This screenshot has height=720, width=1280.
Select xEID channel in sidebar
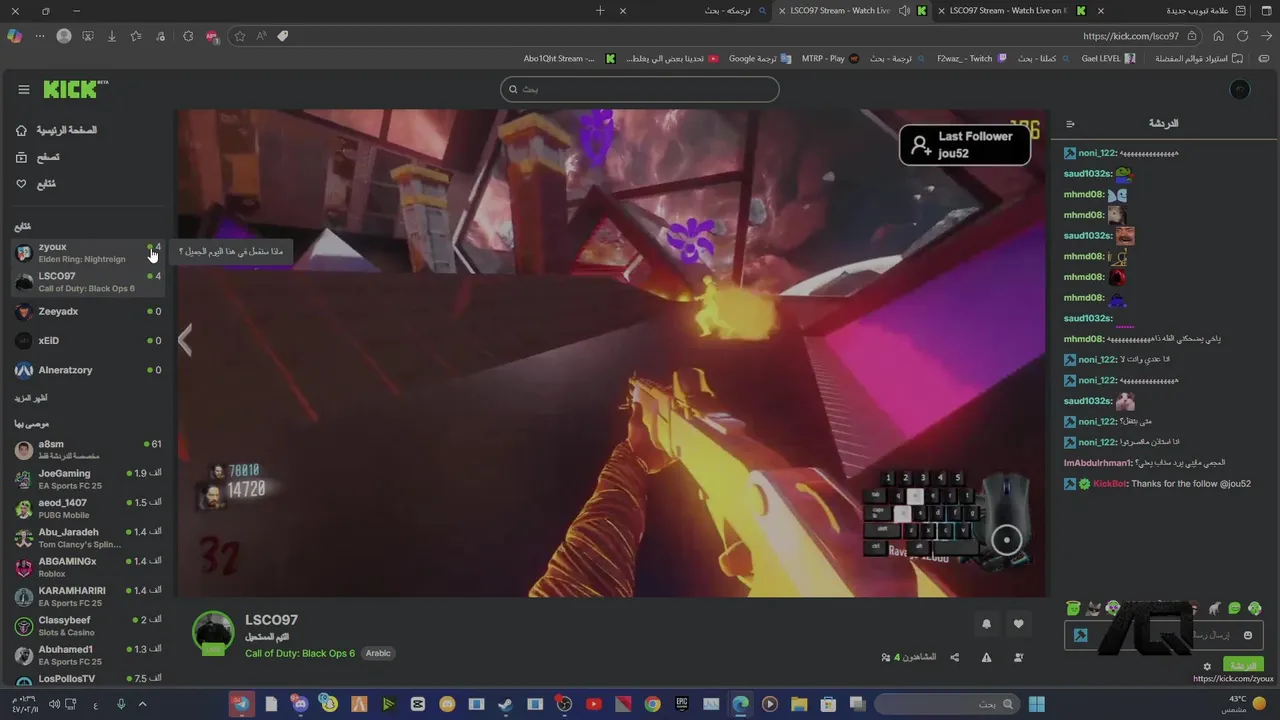click(x=88, y=341)
